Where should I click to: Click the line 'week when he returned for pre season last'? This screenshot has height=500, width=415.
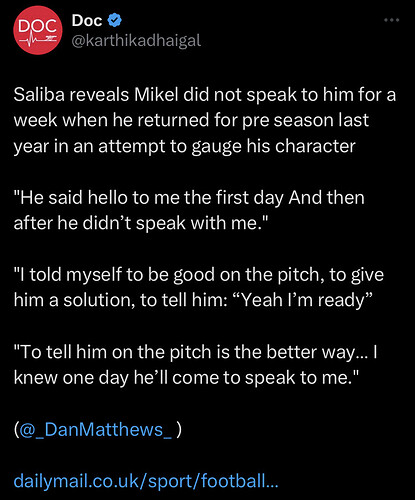click(x=191, y=120)
